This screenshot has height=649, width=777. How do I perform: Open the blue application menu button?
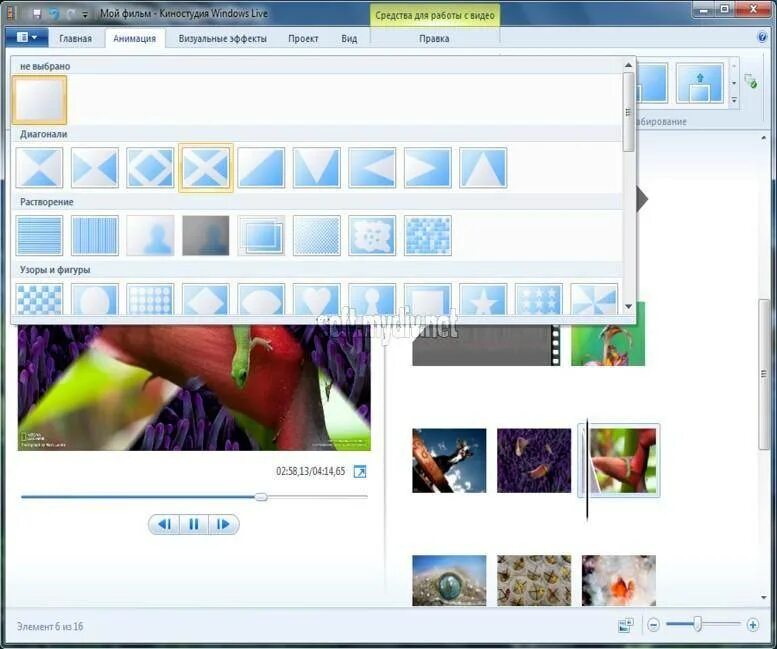click(x=27, y=38)
